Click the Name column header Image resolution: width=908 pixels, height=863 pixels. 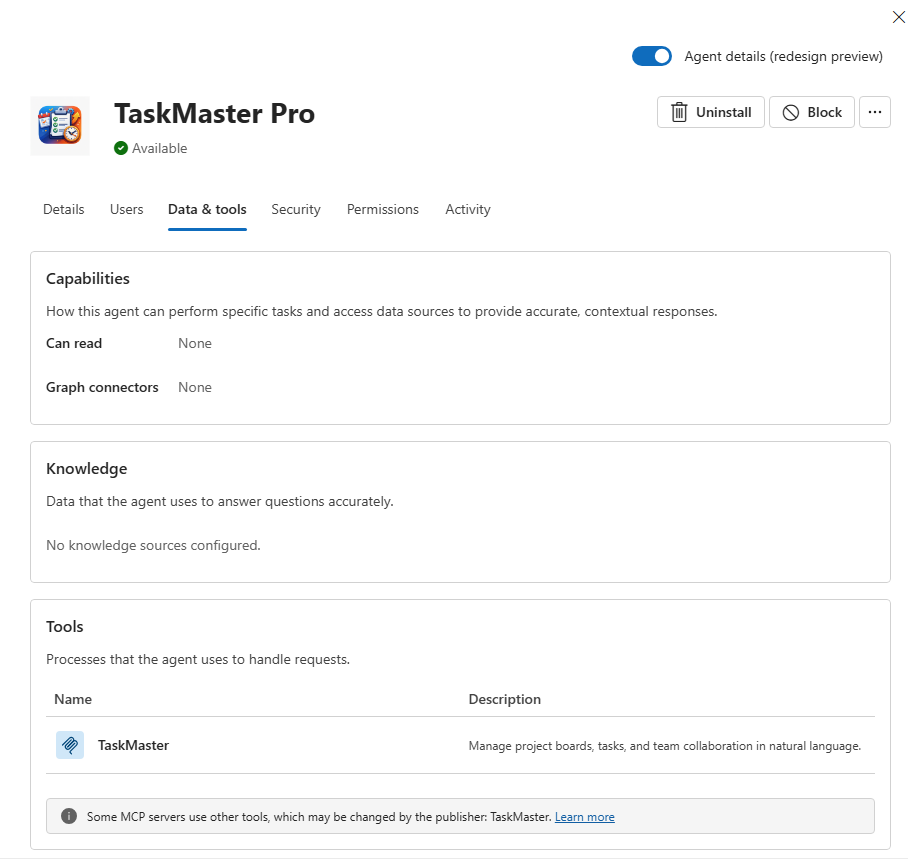click(73, 699)
